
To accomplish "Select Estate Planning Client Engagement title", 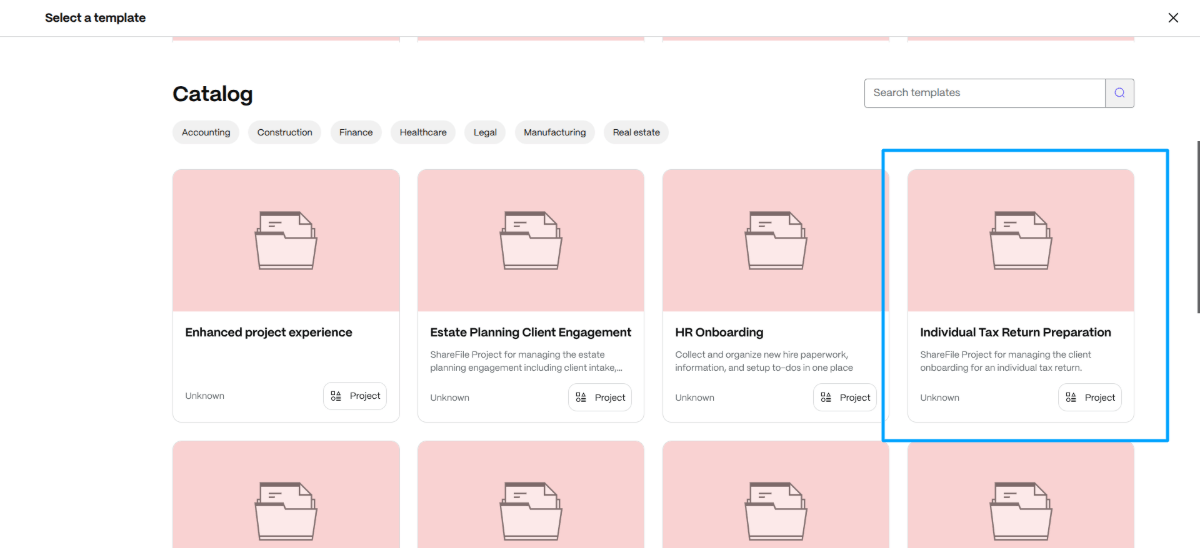I will point(531,332).
